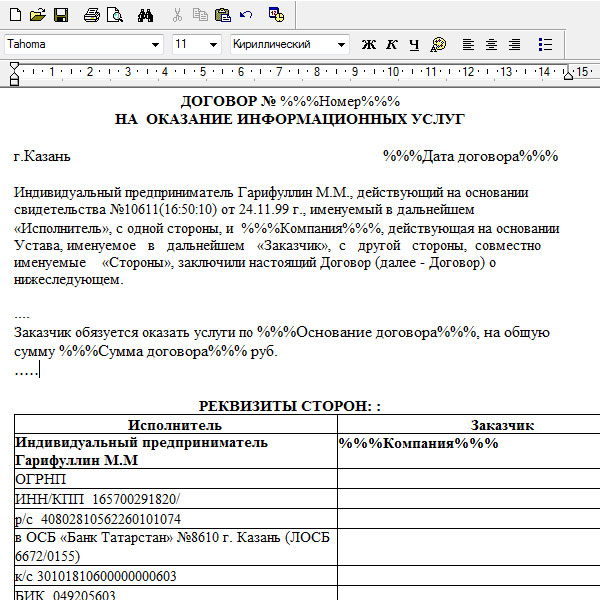This screenshot has width=600, height=600.
Task: Open the text color palette
Action: point(438,44)
